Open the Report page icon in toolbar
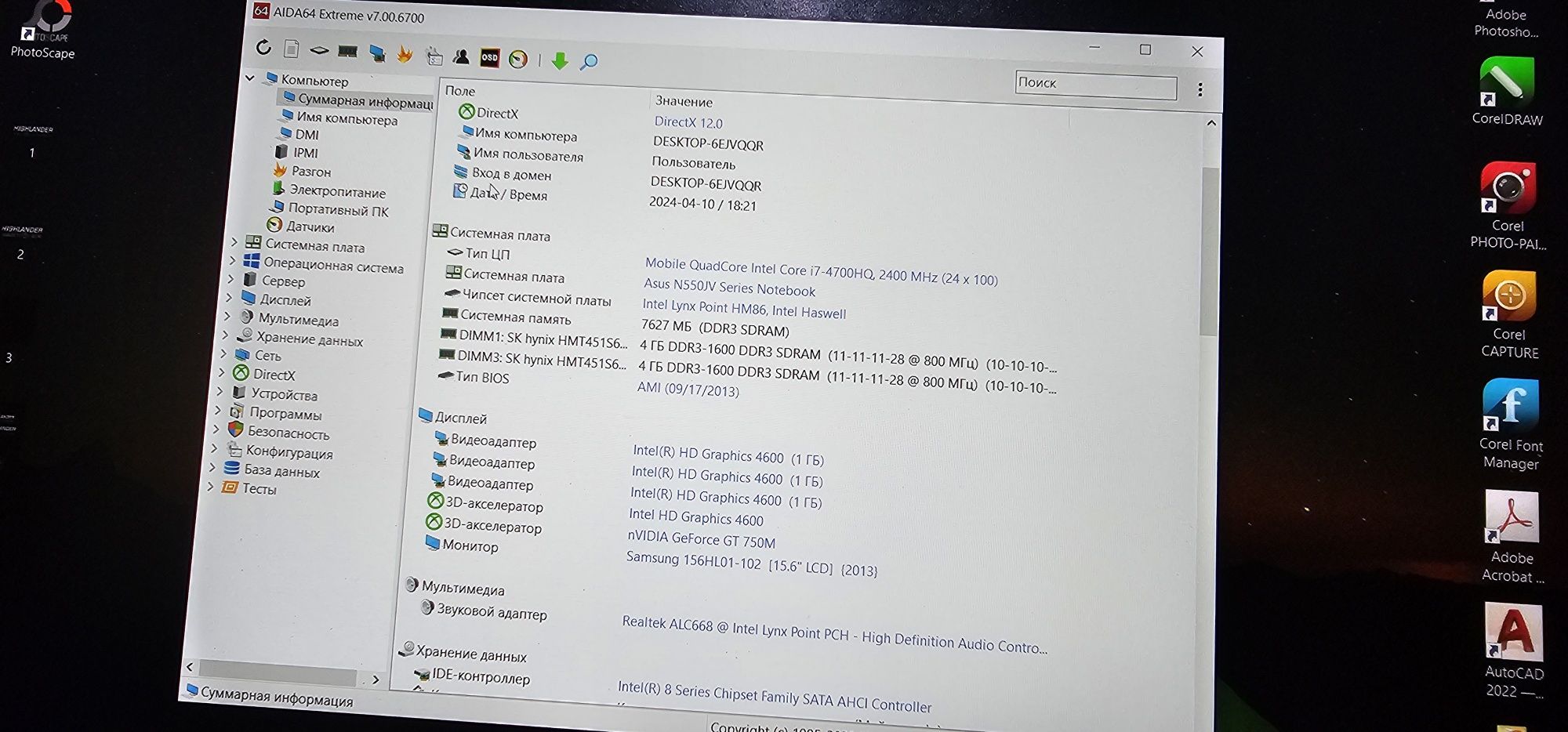The image size is (1568, 732). pyautogui.click(x=291, y=49)
